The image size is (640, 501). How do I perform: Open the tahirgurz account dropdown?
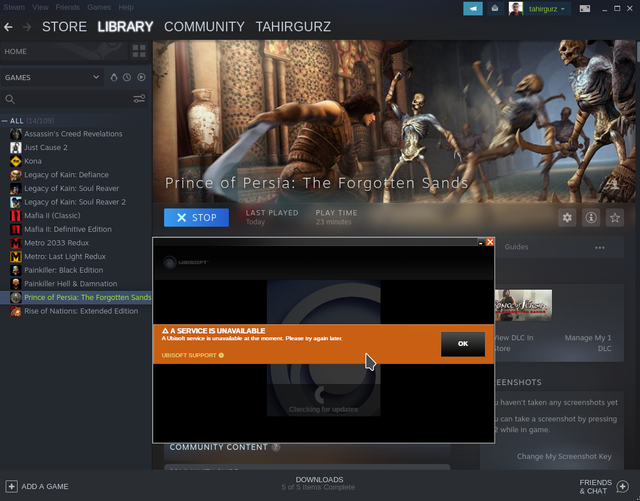coord(547,9)
